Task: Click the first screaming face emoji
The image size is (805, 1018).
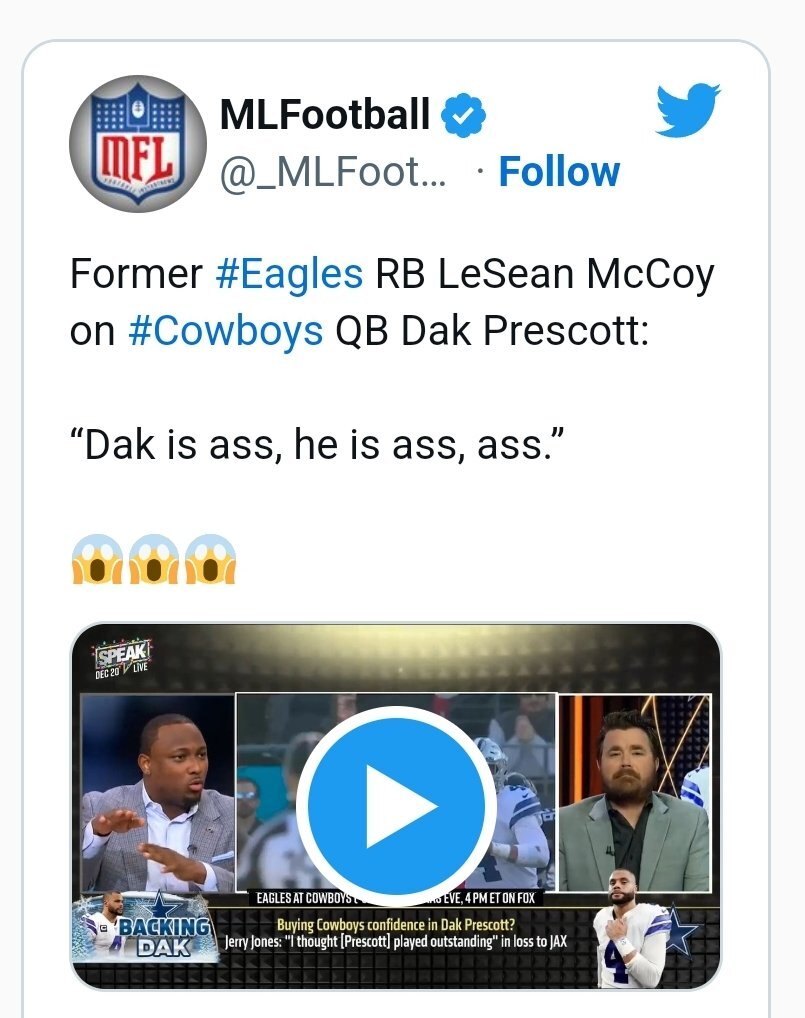Action: (97, 560)
